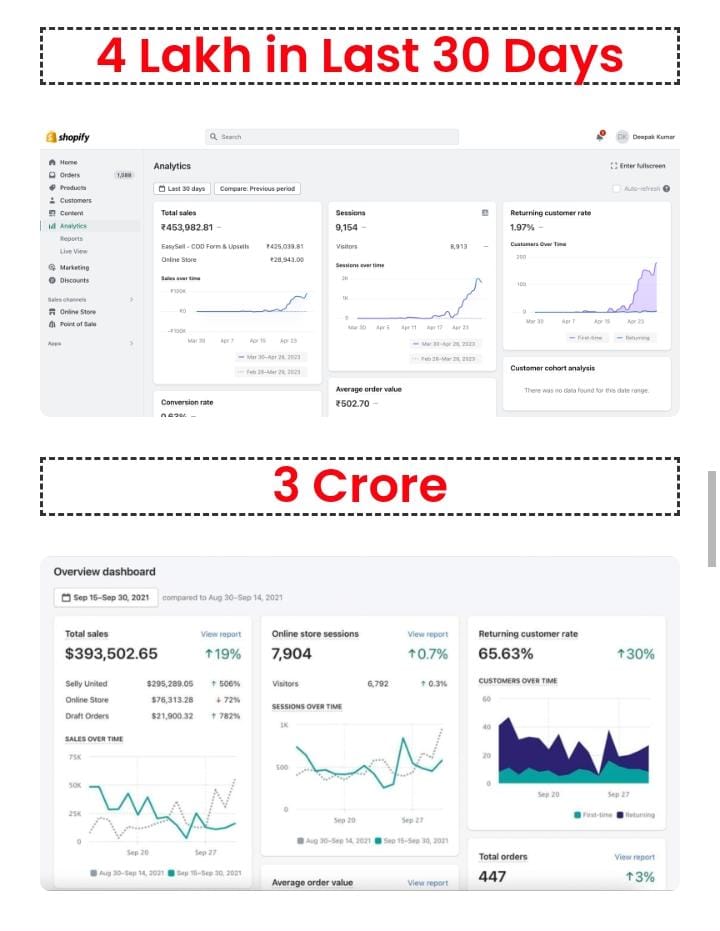This screenshot has height=931, width=720.
Task: Select Live View under Analytics
Action: point(73,251)
